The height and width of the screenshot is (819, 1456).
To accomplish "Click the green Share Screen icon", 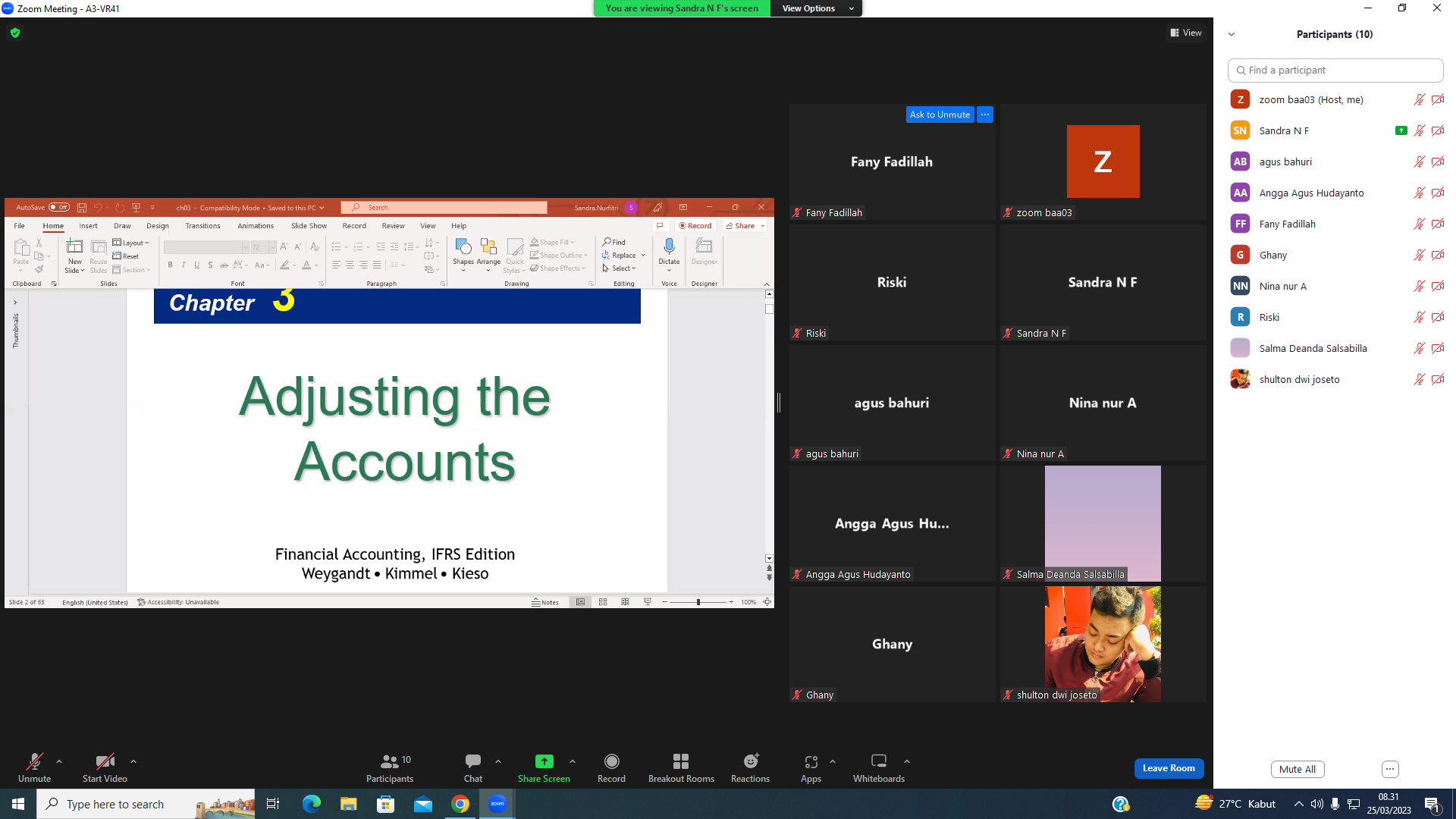I will click(544, 761).
